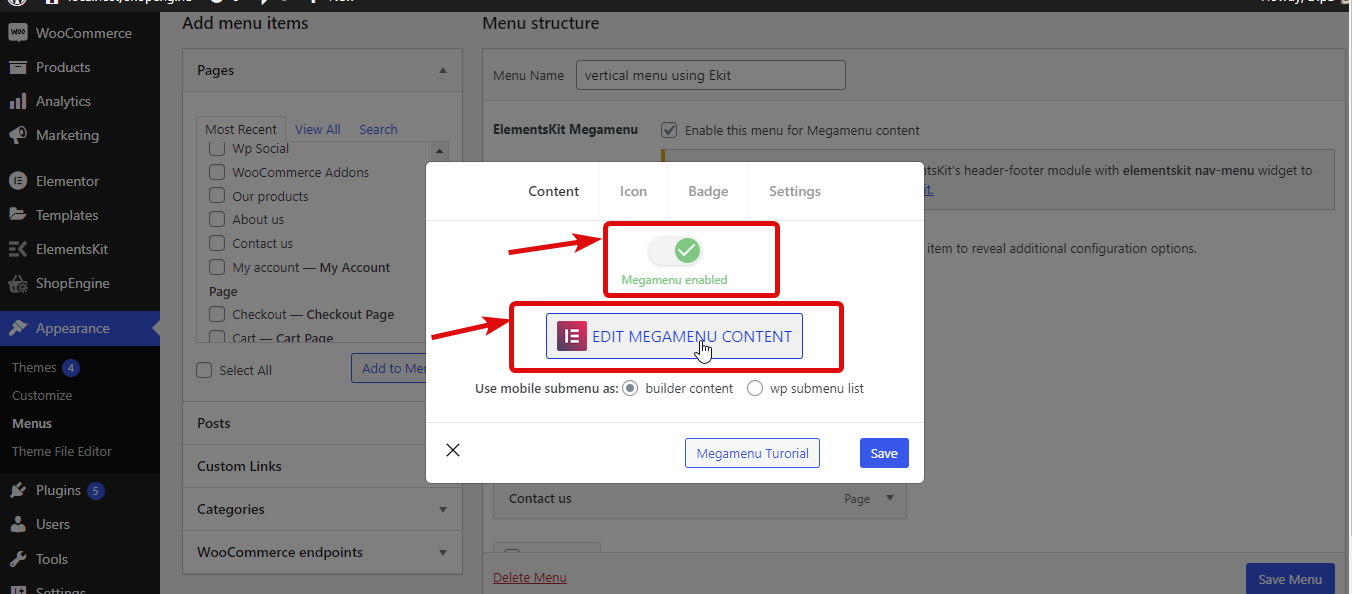1352x594 pixels.
Task: Switch to the Content tab
Action: pos(554,191)
